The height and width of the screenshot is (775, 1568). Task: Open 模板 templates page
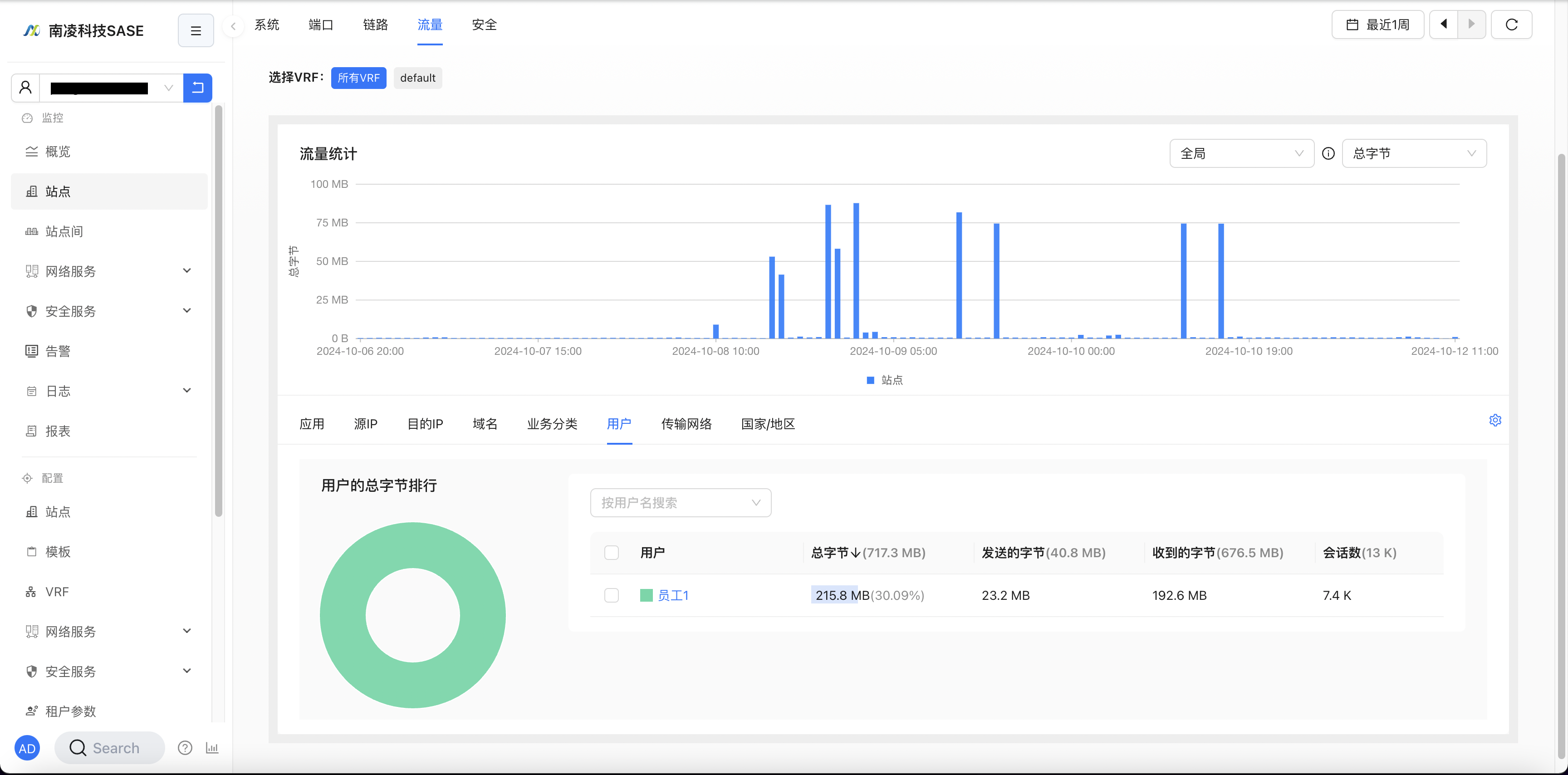(109, 552)
